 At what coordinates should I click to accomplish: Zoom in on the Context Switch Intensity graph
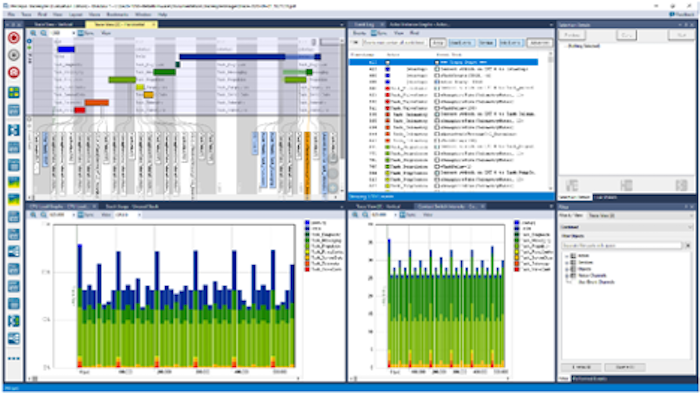(x=355, y=215)
